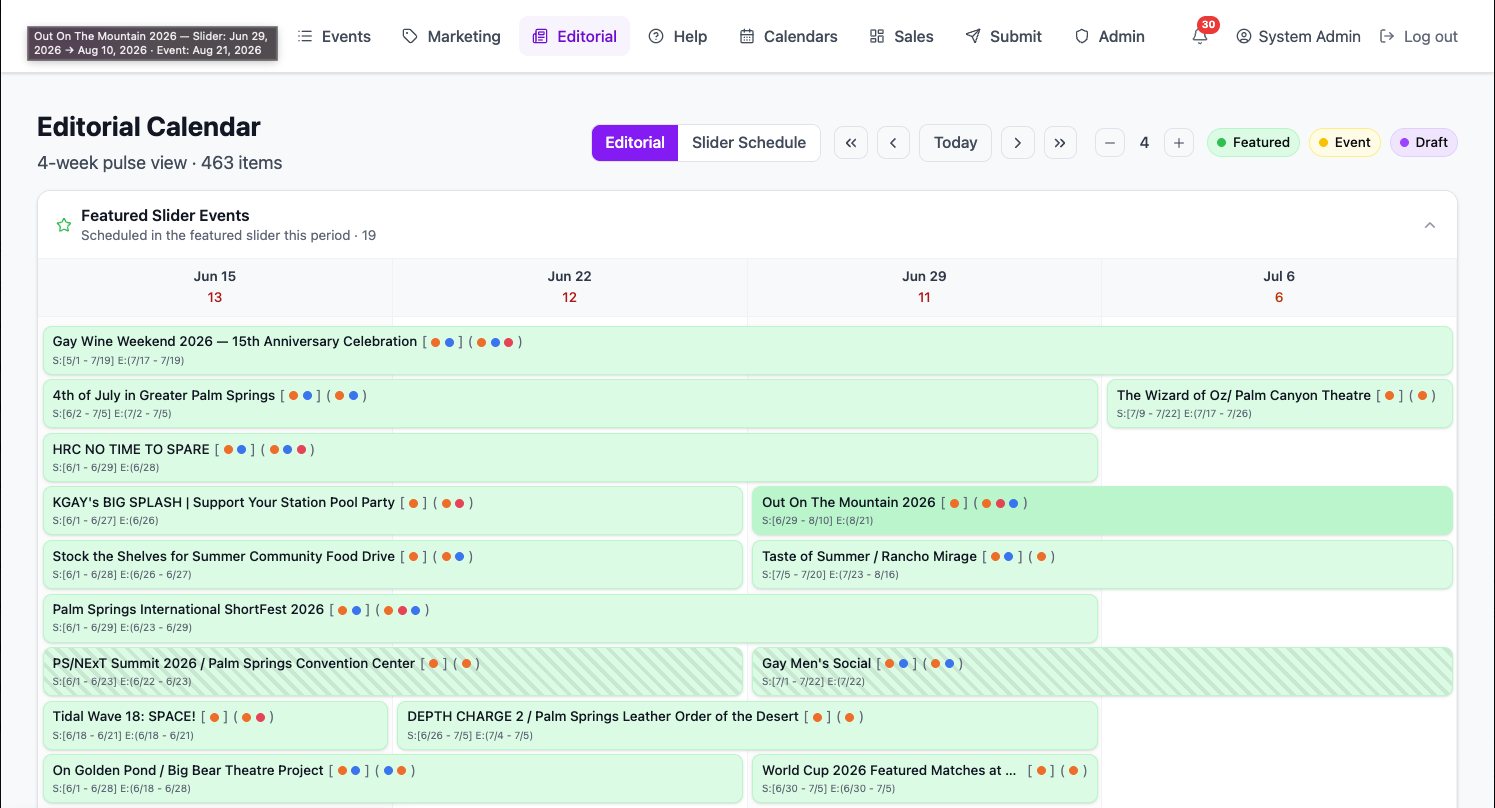Open Tidal Wave 18: SPACE! event
The width and height of the screenshot is (1495, 808).
(215, 726)
